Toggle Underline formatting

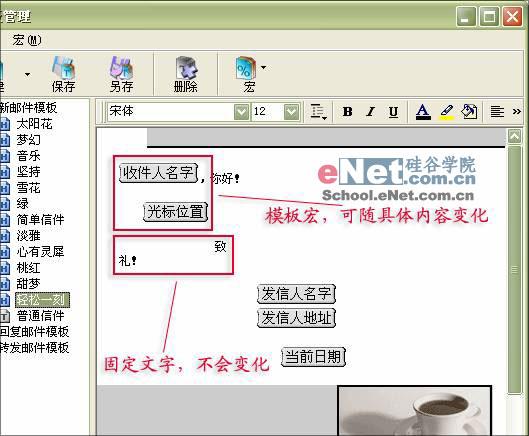[393, 112]
